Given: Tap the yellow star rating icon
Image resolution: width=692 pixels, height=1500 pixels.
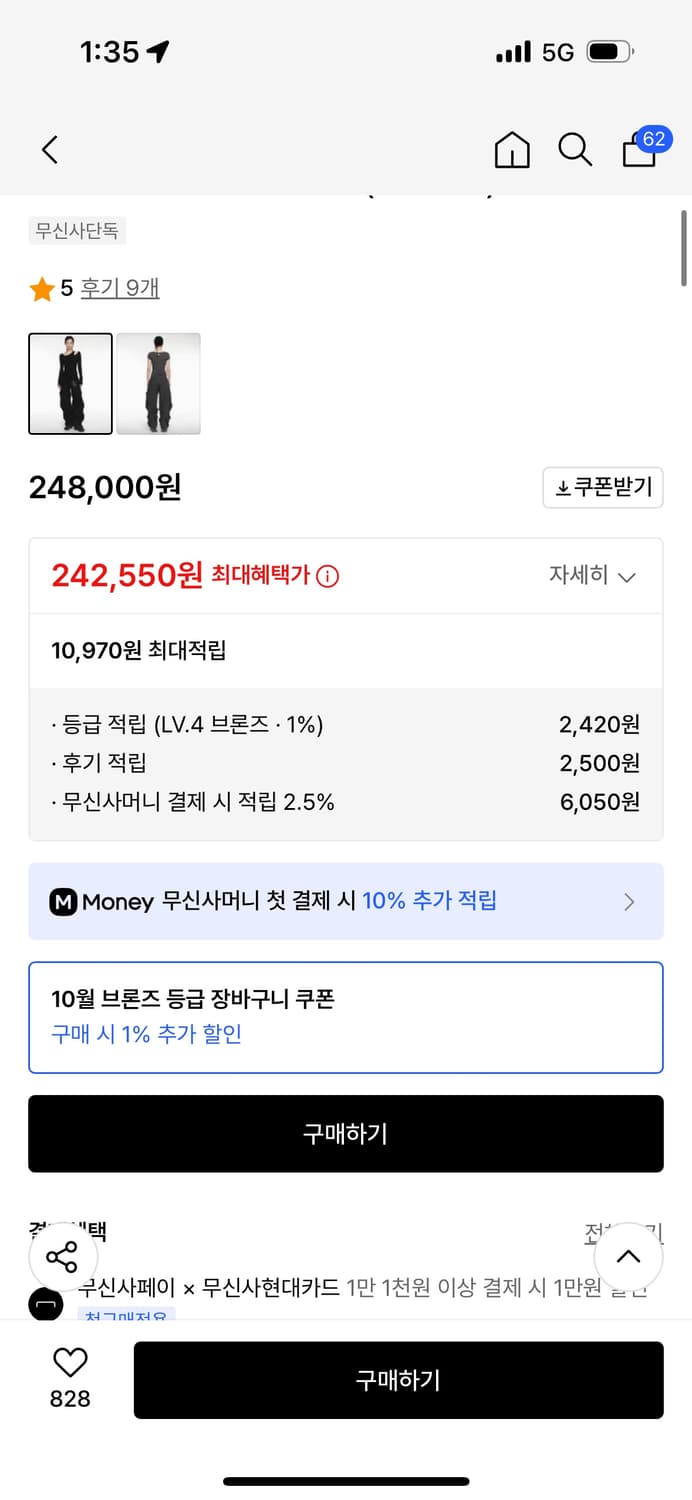Looking at the screenshot, I should pos(42,289).
